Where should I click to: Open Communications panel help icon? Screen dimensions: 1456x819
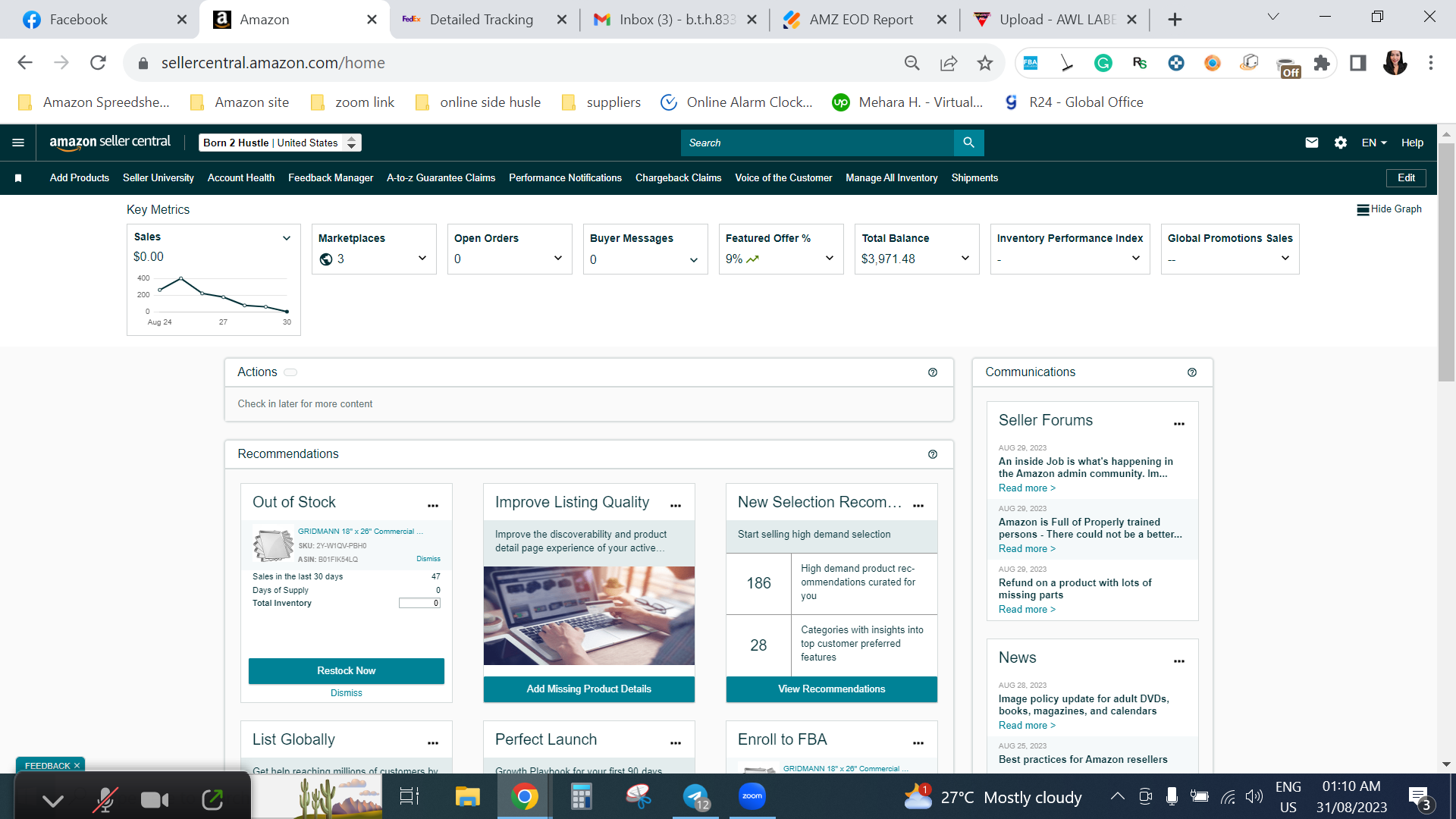pyautogui.click(x=1192, y=372)
